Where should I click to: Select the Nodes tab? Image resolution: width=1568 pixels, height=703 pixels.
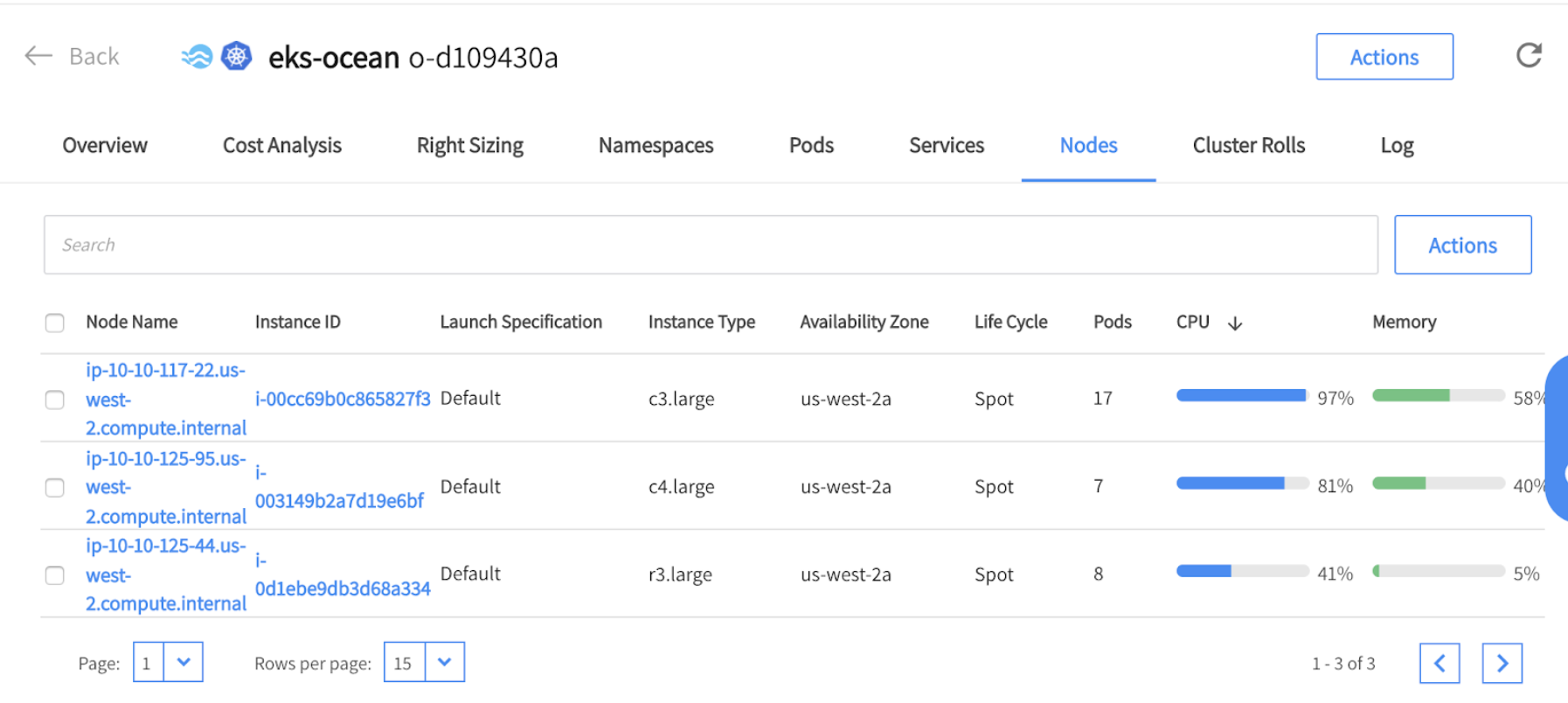1088,145
